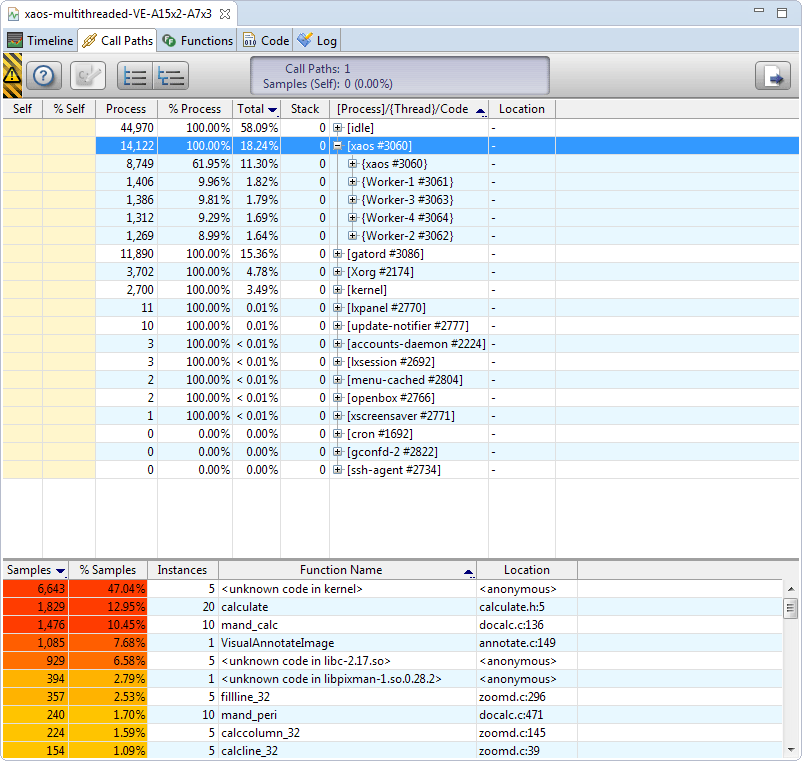This screenshot has width=802, height=761.
Task: Expand the [gconfd-2 #2822] process
Action: (338, 452)
